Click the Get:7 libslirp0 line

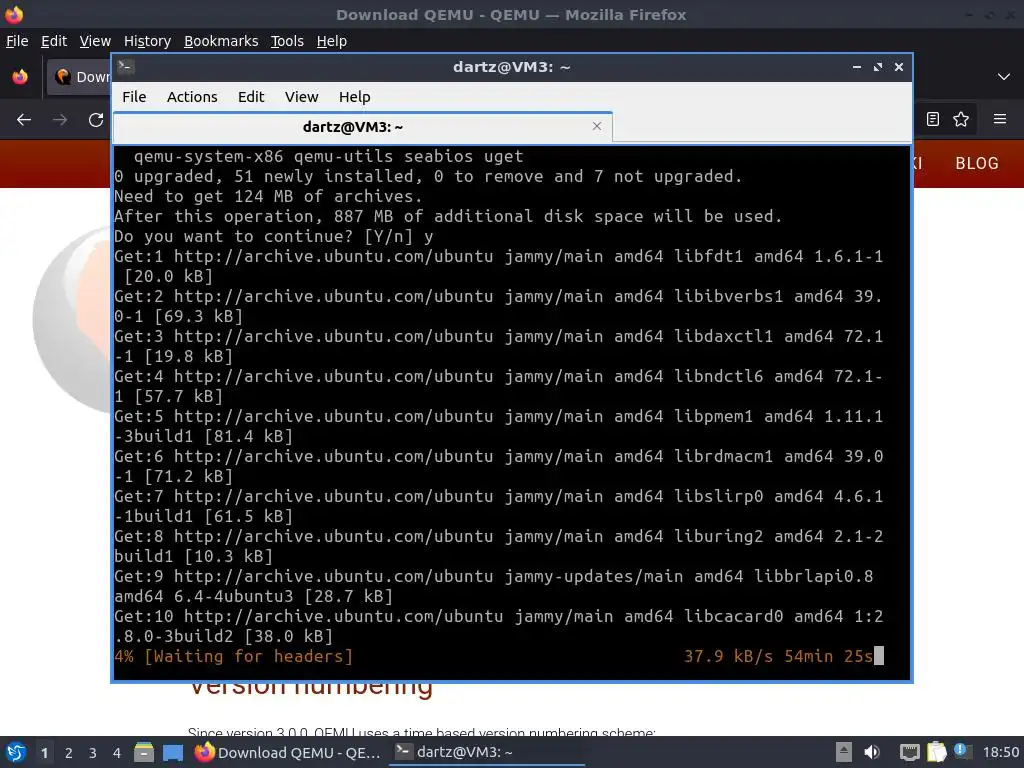pyautogui.click(x=498, y=506)
